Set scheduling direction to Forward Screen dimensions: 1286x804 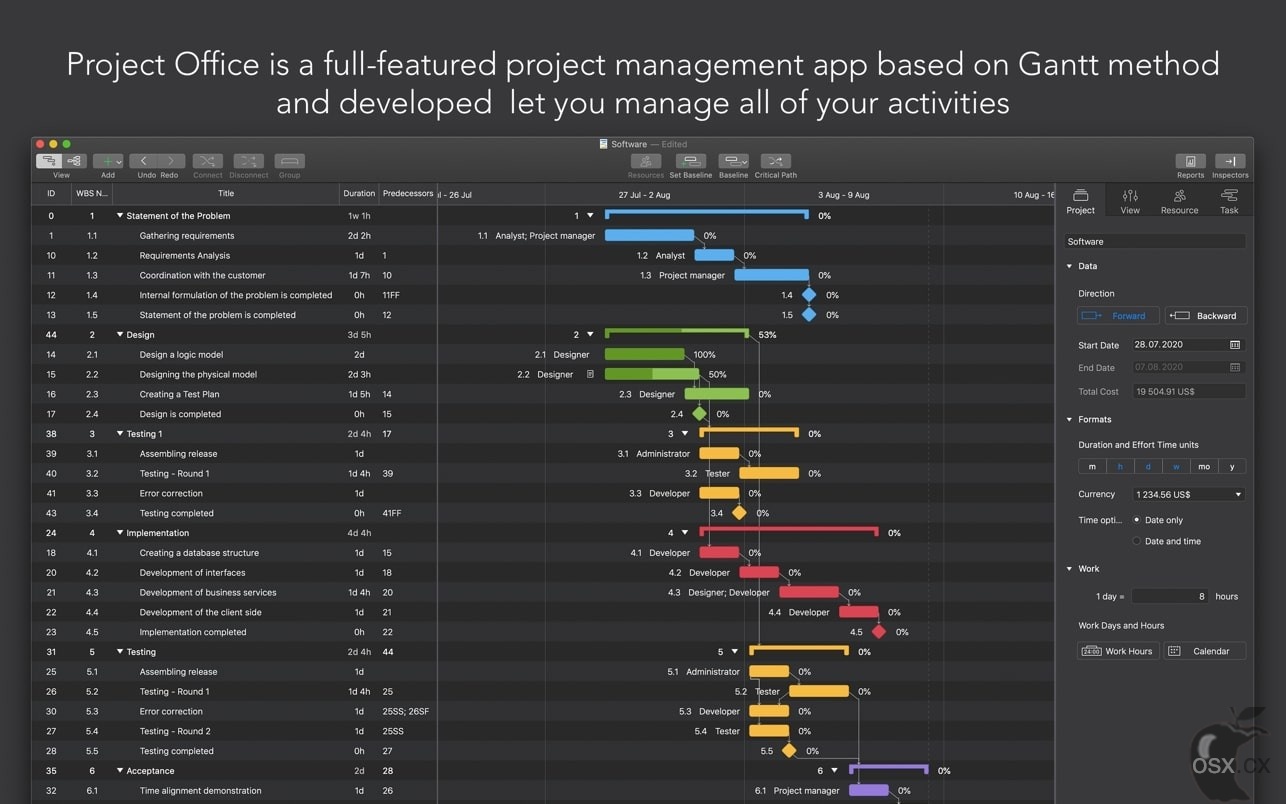(x=1118, y=316)
